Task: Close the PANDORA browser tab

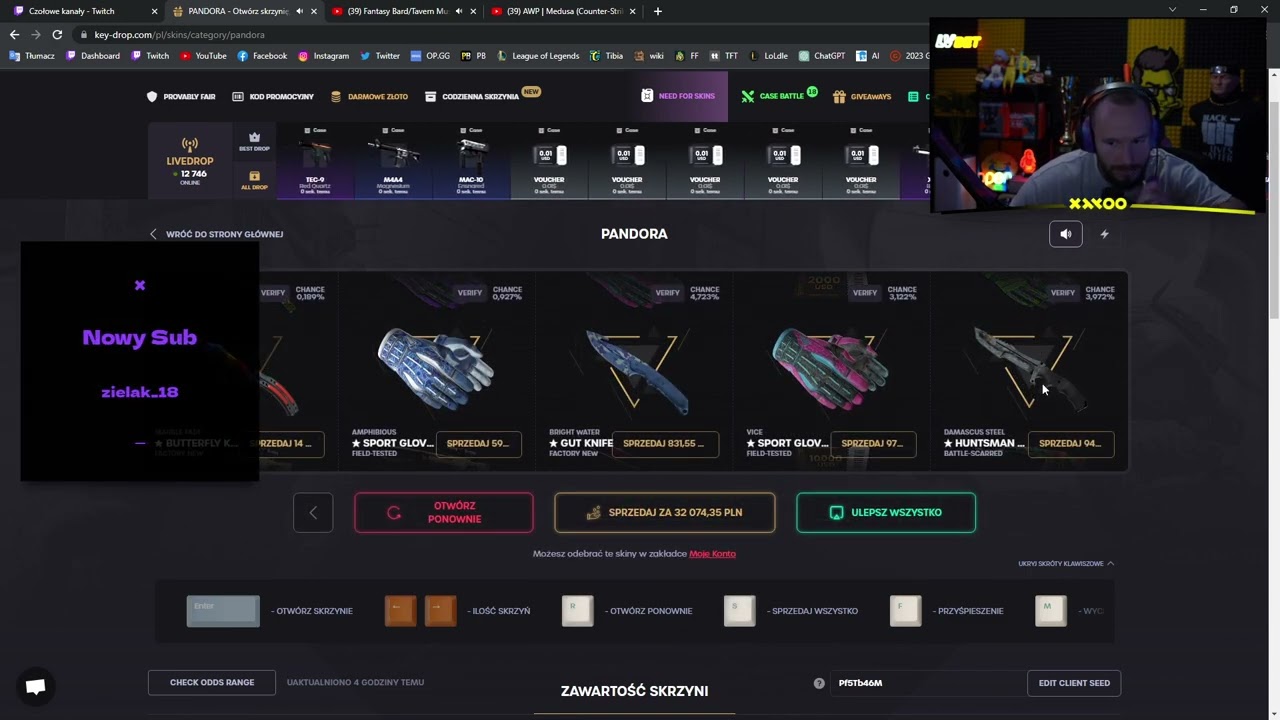Action: click(314, 11)
